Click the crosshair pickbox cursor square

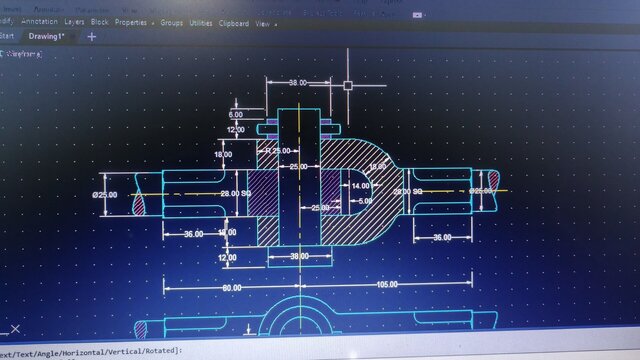coord(348,85)
